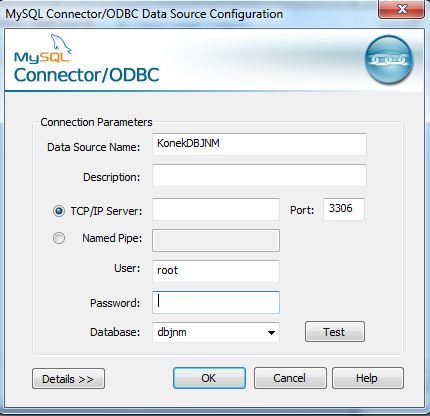Click the Password label
The height and width of the screenshot is (416, 430).
tap(115, 303)
